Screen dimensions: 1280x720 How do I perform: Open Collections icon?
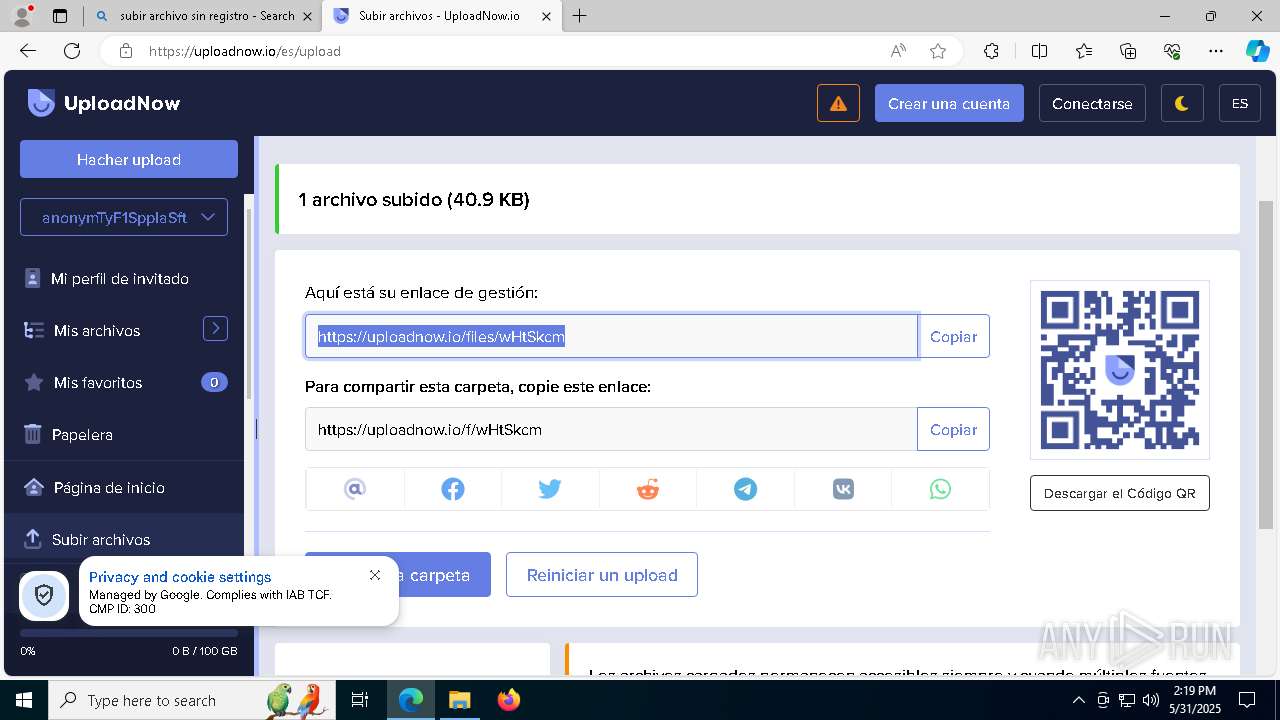click(1128, 51)
